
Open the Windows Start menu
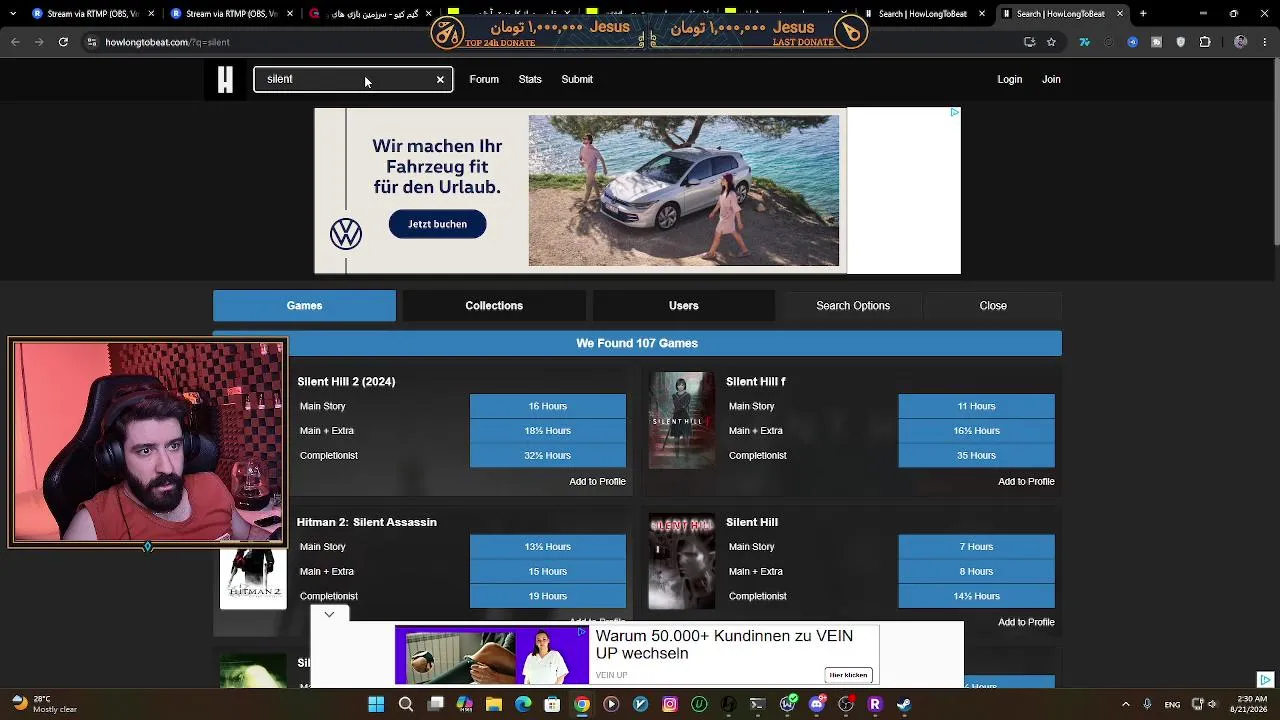click(x=376, y=704)
